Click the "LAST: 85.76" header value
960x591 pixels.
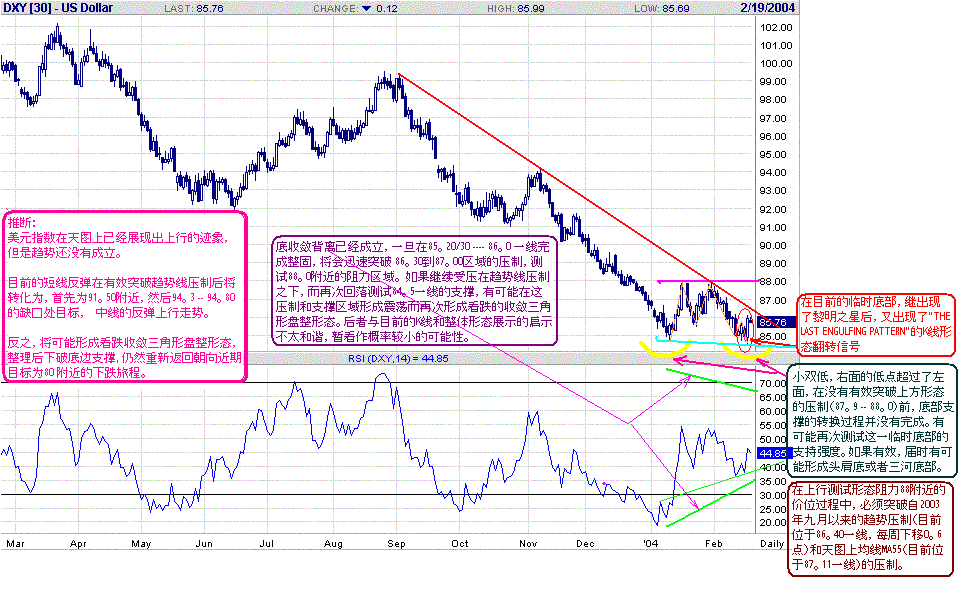(x=193, y=9)
